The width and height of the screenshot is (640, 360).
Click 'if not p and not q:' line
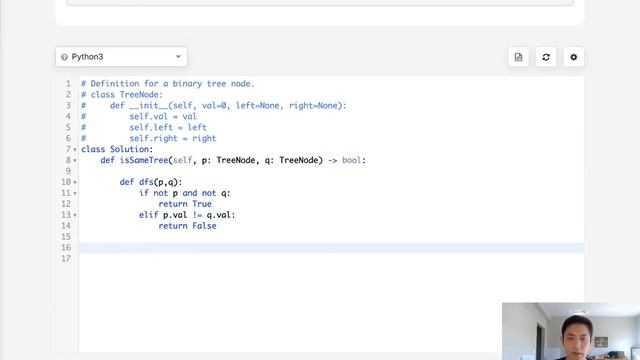click(x=184, y=193)
